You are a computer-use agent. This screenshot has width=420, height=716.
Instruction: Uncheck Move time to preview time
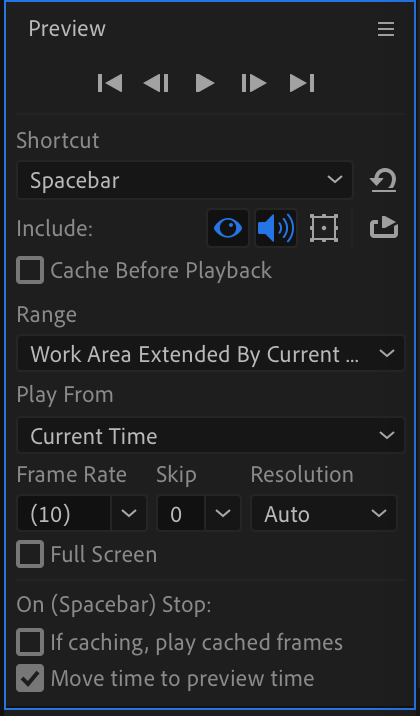click(30, 679)
